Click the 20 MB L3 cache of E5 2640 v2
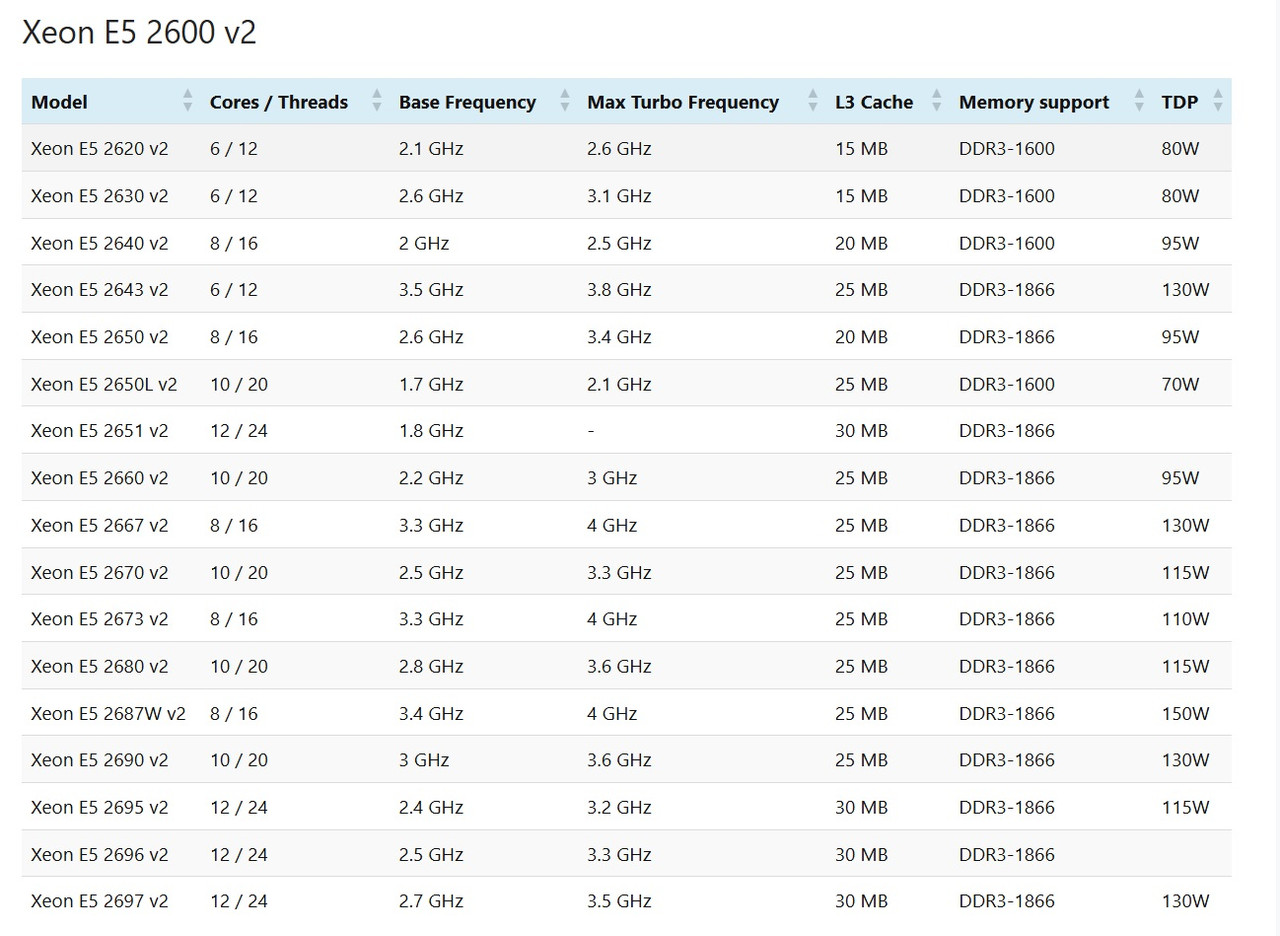 coord(861,243)
